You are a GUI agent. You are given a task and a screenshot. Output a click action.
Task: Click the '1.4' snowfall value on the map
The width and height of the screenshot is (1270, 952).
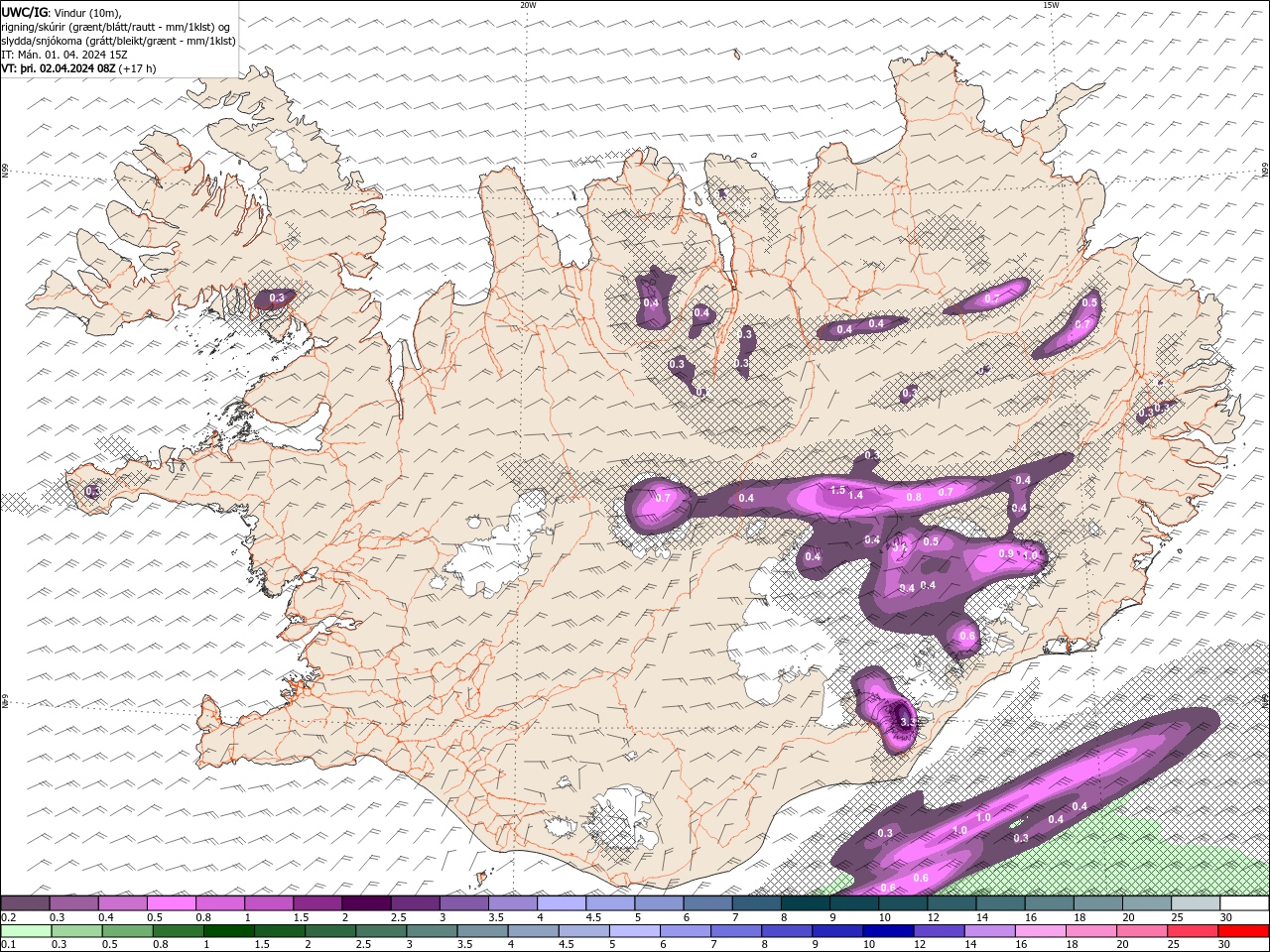pos(855,495)
